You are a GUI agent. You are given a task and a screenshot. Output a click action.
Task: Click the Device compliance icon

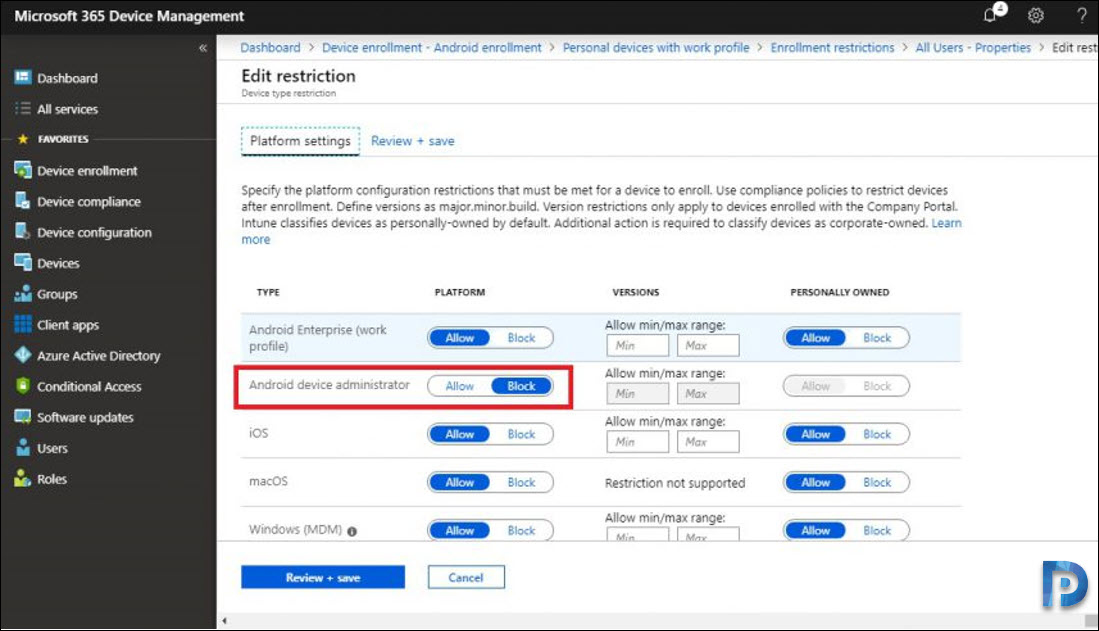22,201
